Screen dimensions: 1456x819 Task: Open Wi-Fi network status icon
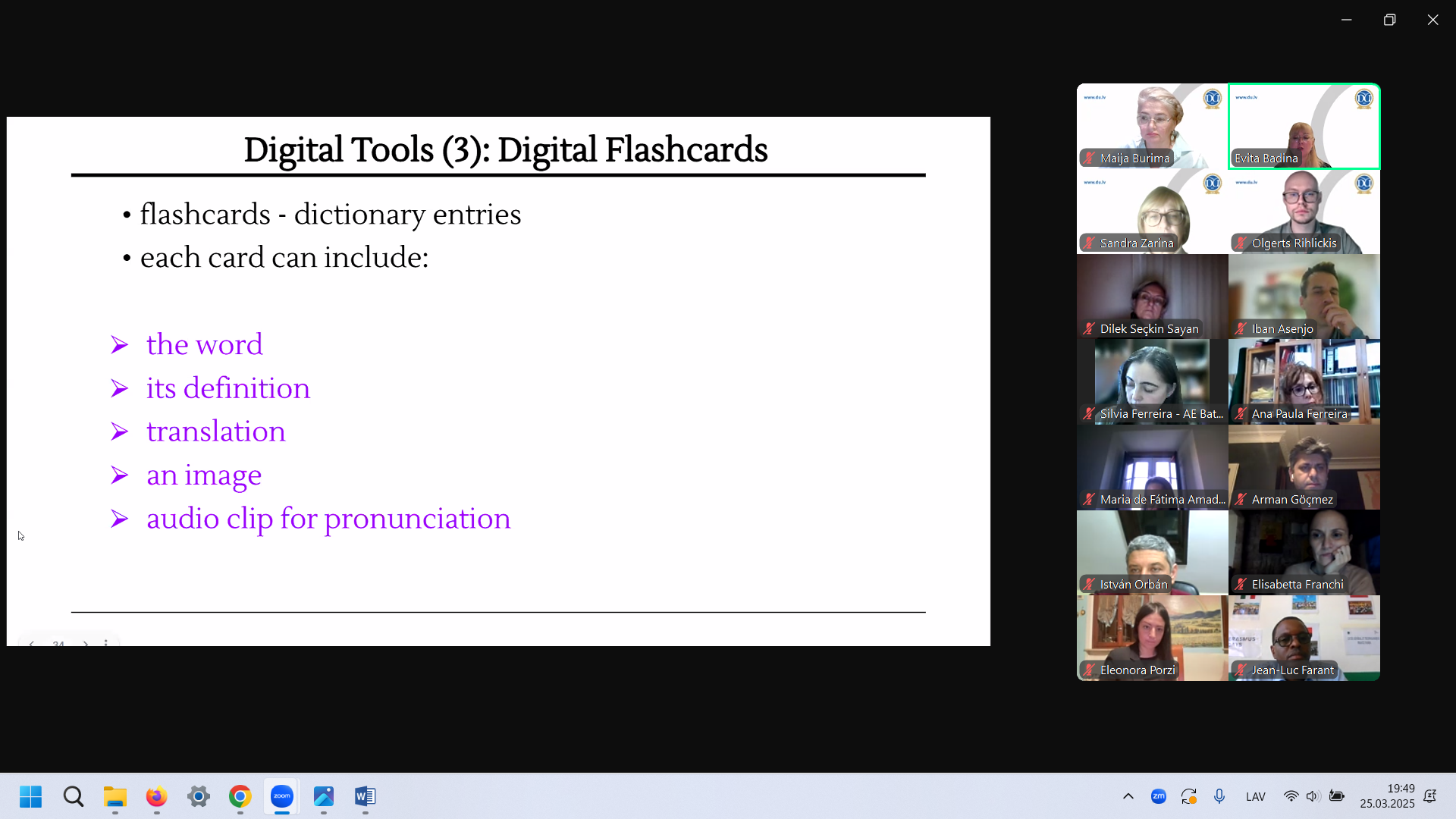coord(1290,796)
